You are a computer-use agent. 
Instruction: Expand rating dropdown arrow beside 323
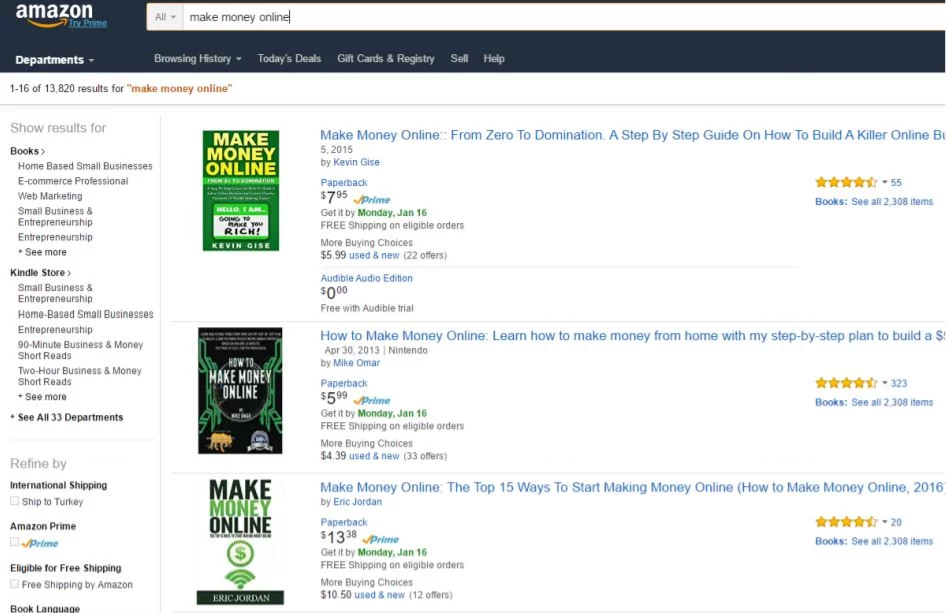(x=885, y=383)
